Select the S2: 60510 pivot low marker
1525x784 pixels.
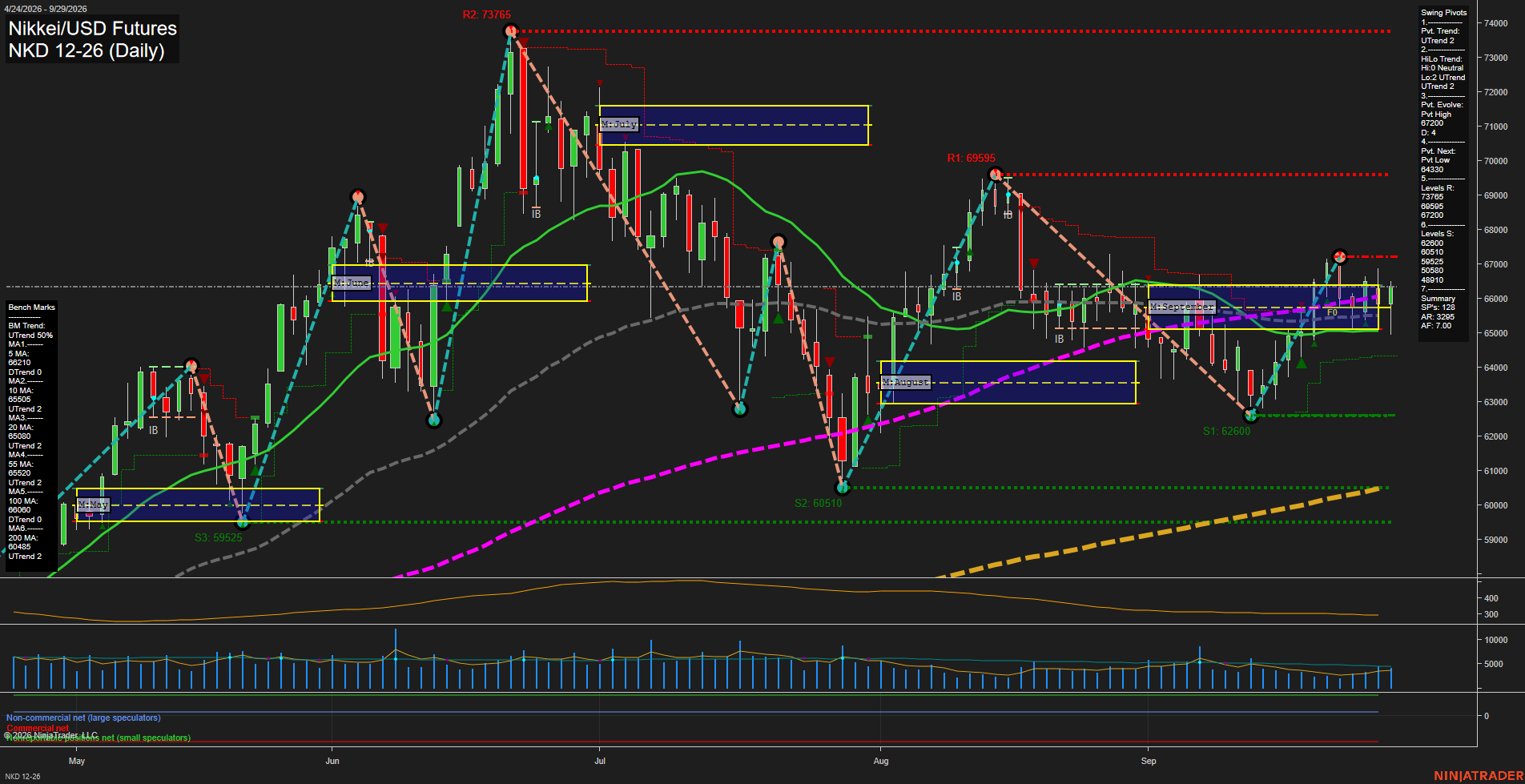(x=842, y=488)
